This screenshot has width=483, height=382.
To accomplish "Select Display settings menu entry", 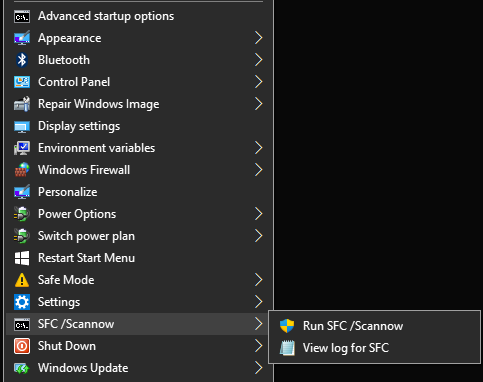I will (x=137, y=126).
